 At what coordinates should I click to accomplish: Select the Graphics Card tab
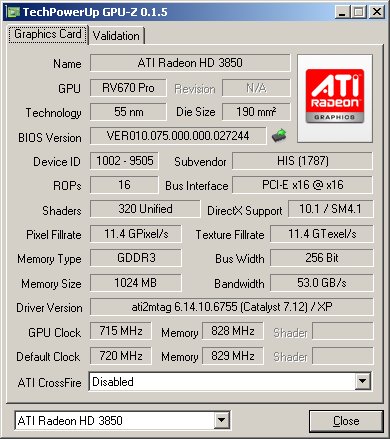coord(48,35)
